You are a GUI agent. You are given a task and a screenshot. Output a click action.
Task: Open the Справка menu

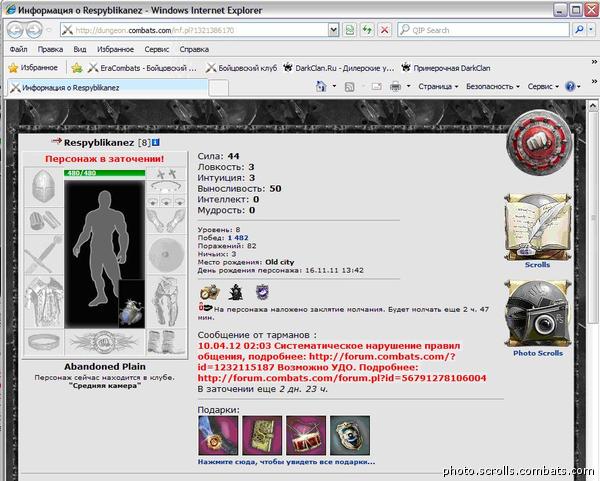(194, 49)
